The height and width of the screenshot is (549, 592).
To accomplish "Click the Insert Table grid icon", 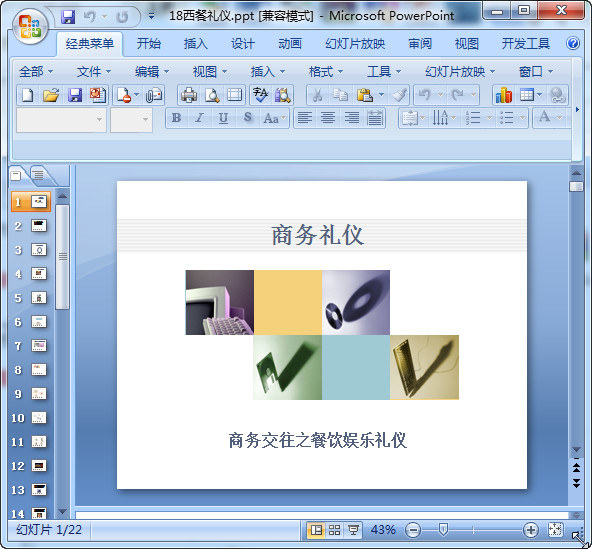I will pyautogui.click(x=526, y=95).
